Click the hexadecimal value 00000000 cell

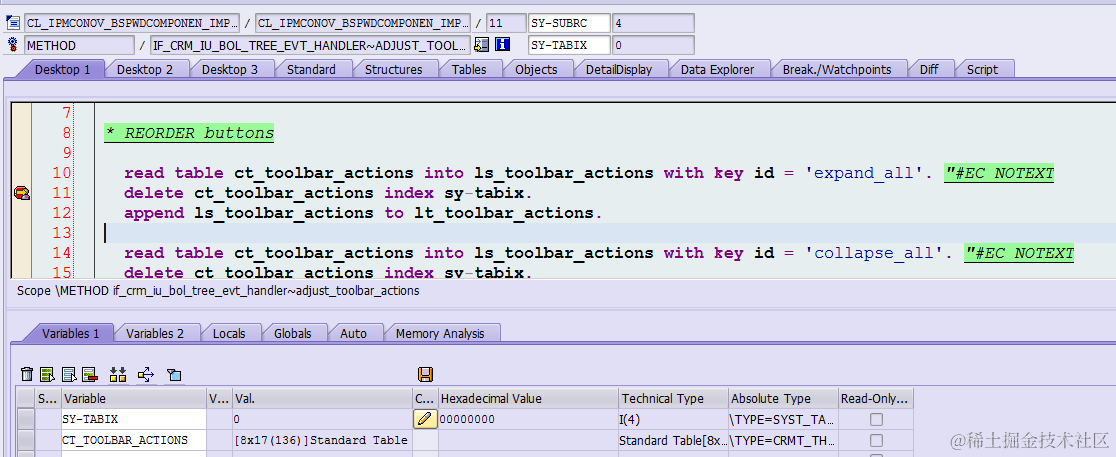pyautogui.click(x=528, y=419)
